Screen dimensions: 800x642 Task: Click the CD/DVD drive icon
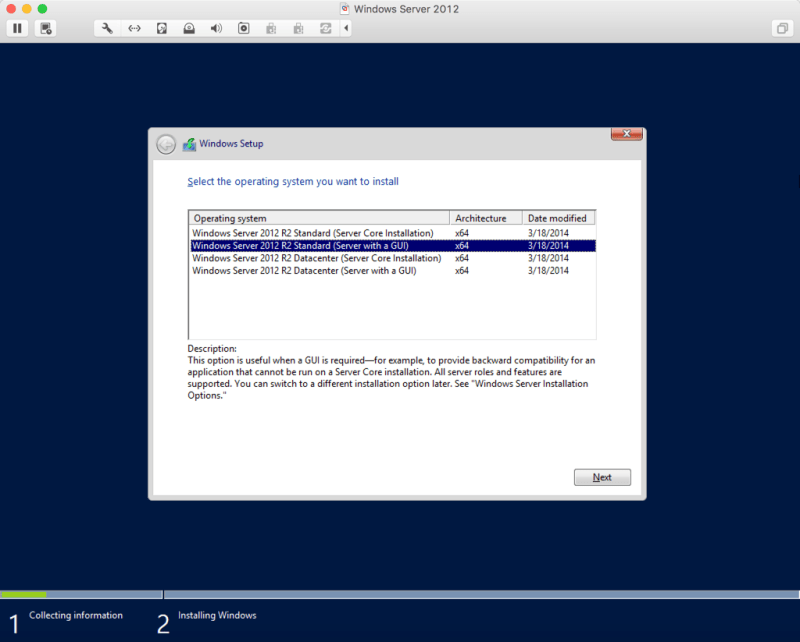pyautogui.click(x=189, y=28)
